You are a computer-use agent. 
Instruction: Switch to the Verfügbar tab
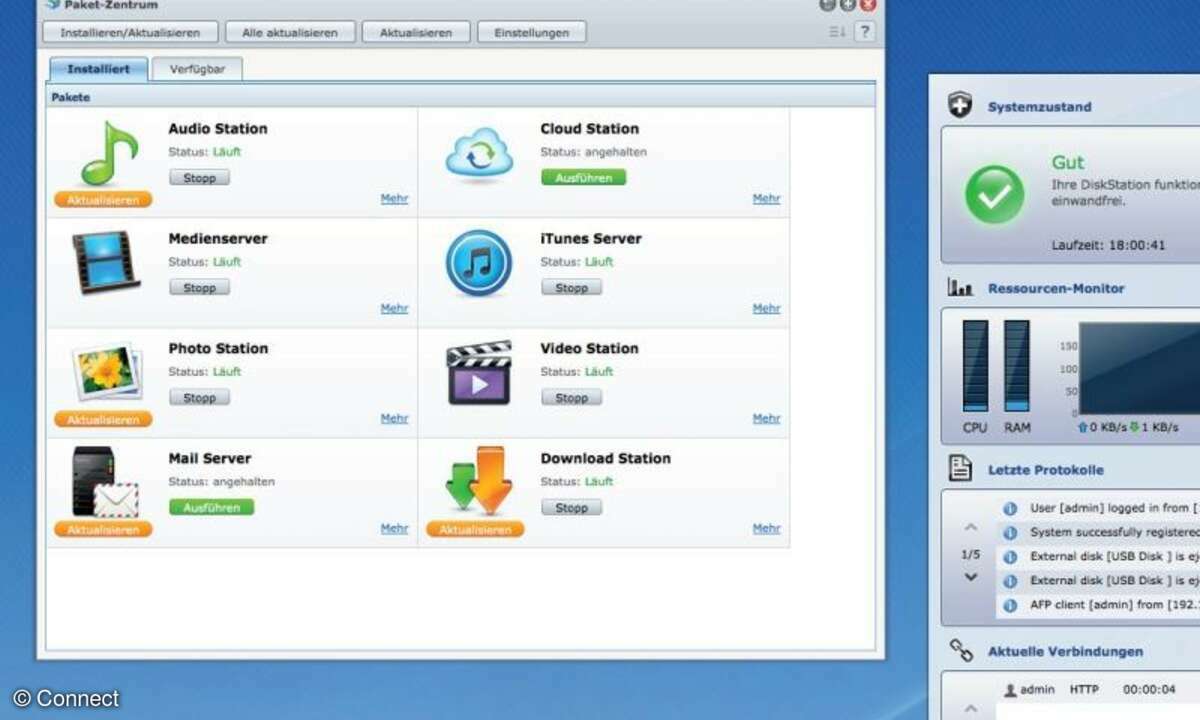[x=197, y=69]
